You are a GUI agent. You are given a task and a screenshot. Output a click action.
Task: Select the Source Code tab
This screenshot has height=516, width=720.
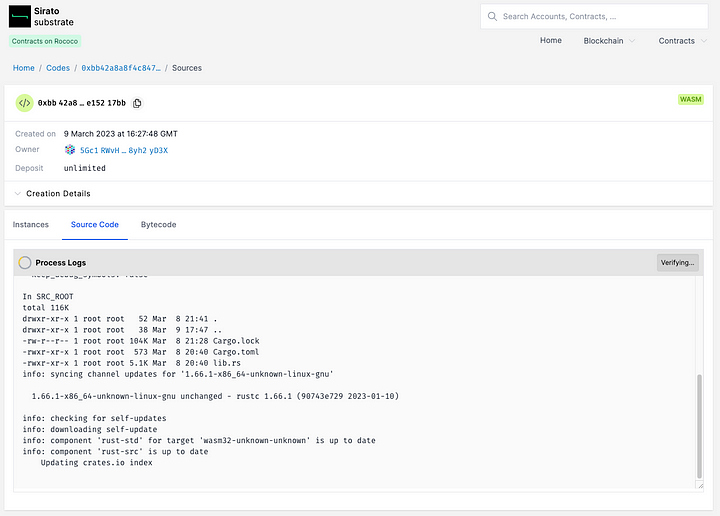tap(95, 225)
